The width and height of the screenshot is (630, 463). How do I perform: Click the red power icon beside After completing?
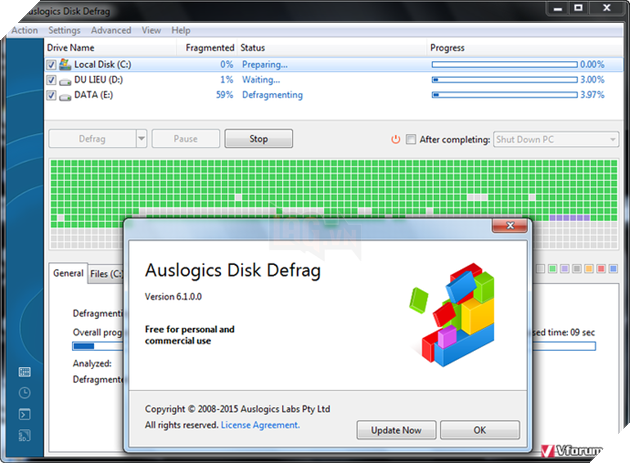(395, 139)
